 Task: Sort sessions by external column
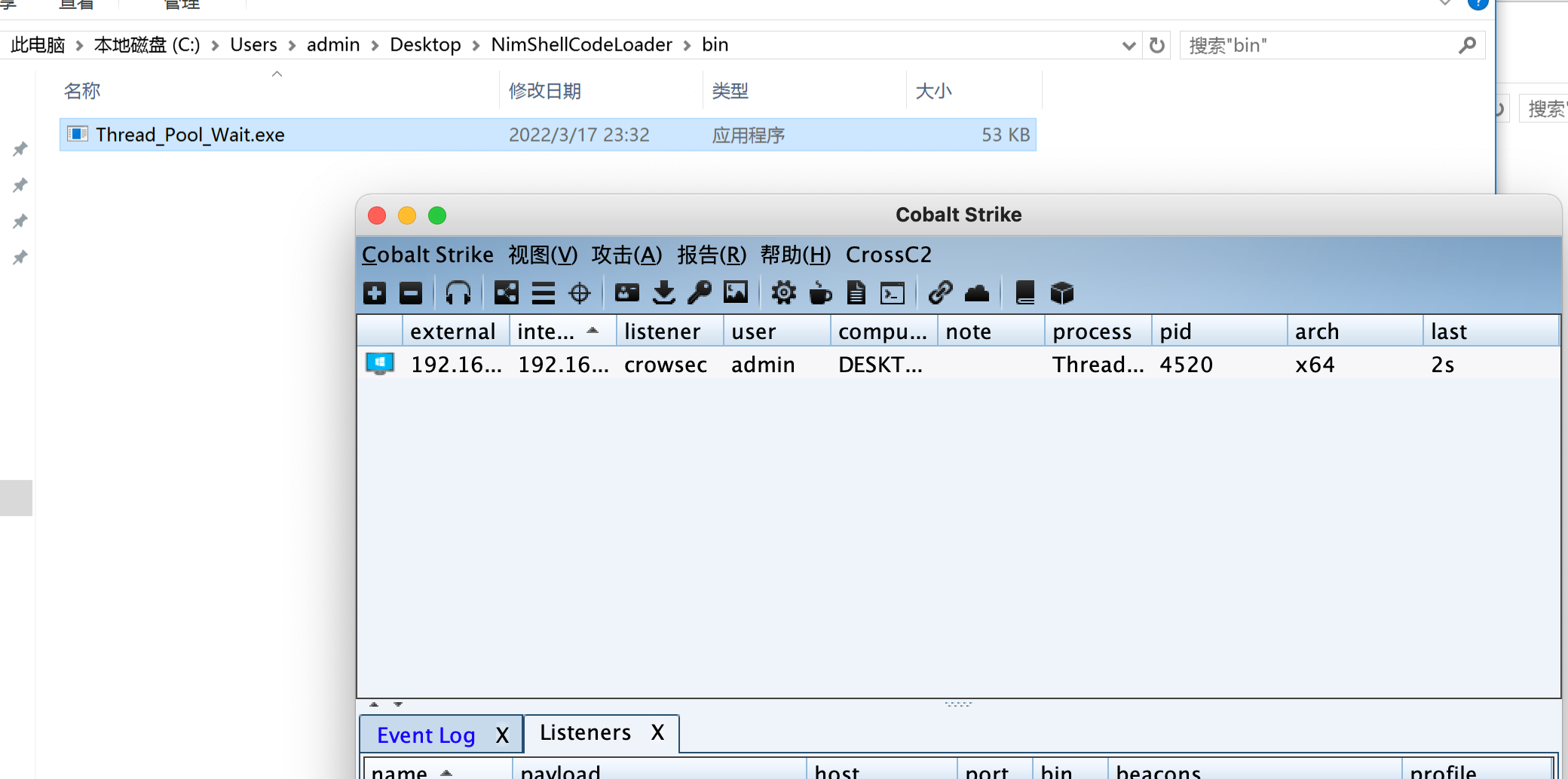coord(455,331)
